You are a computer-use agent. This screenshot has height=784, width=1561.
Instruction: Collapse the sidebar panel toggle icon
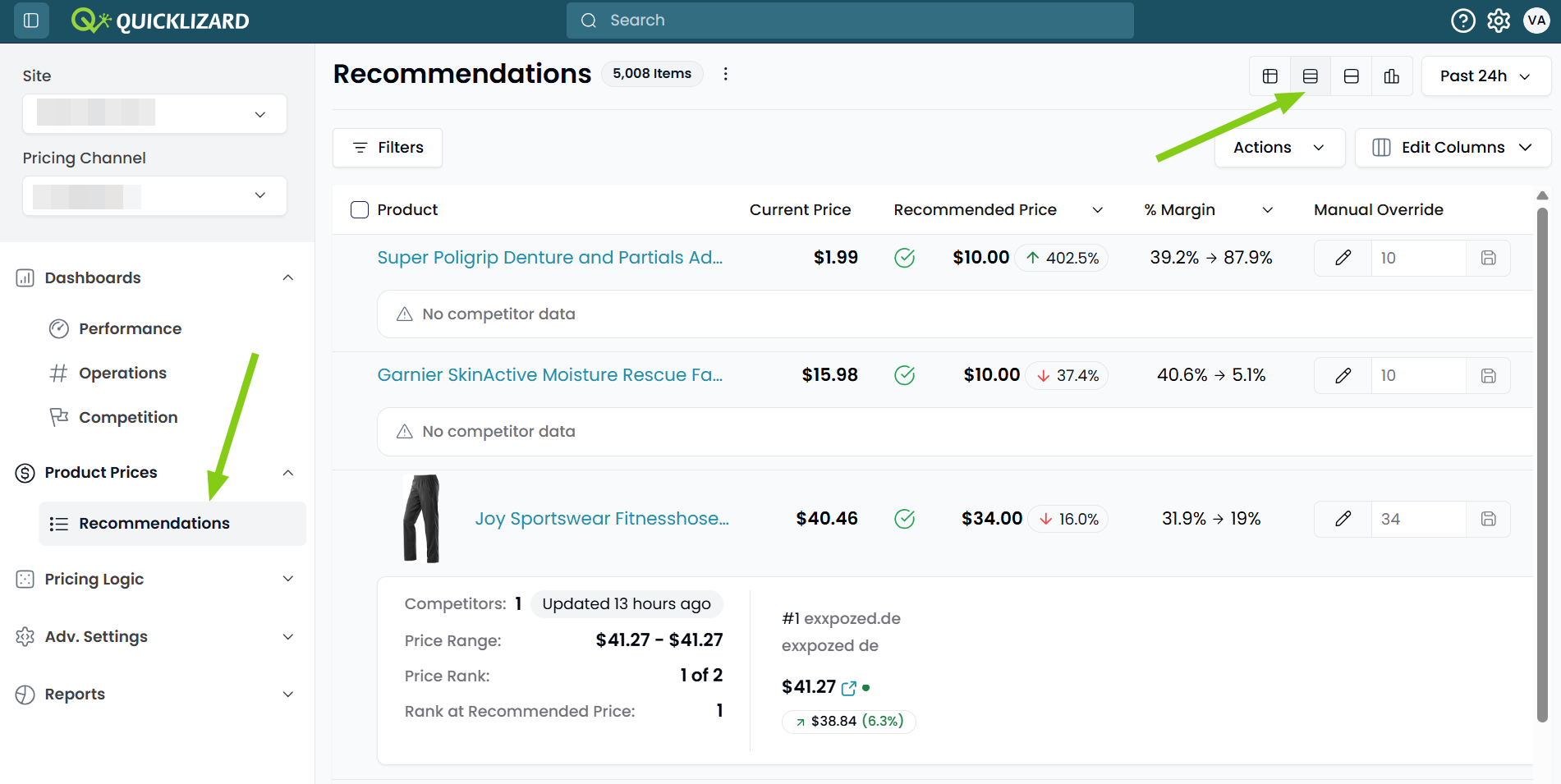click(31, 21)
